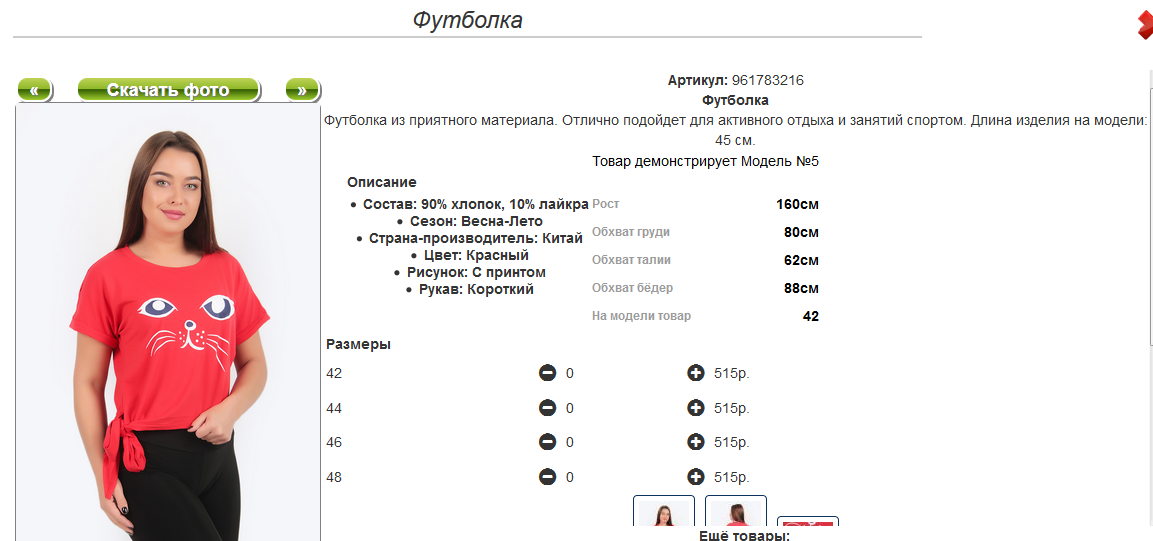This screenshot has height=541, width=1153.
Task: Click the size 48 quantity value
Action: click(570, 478)
